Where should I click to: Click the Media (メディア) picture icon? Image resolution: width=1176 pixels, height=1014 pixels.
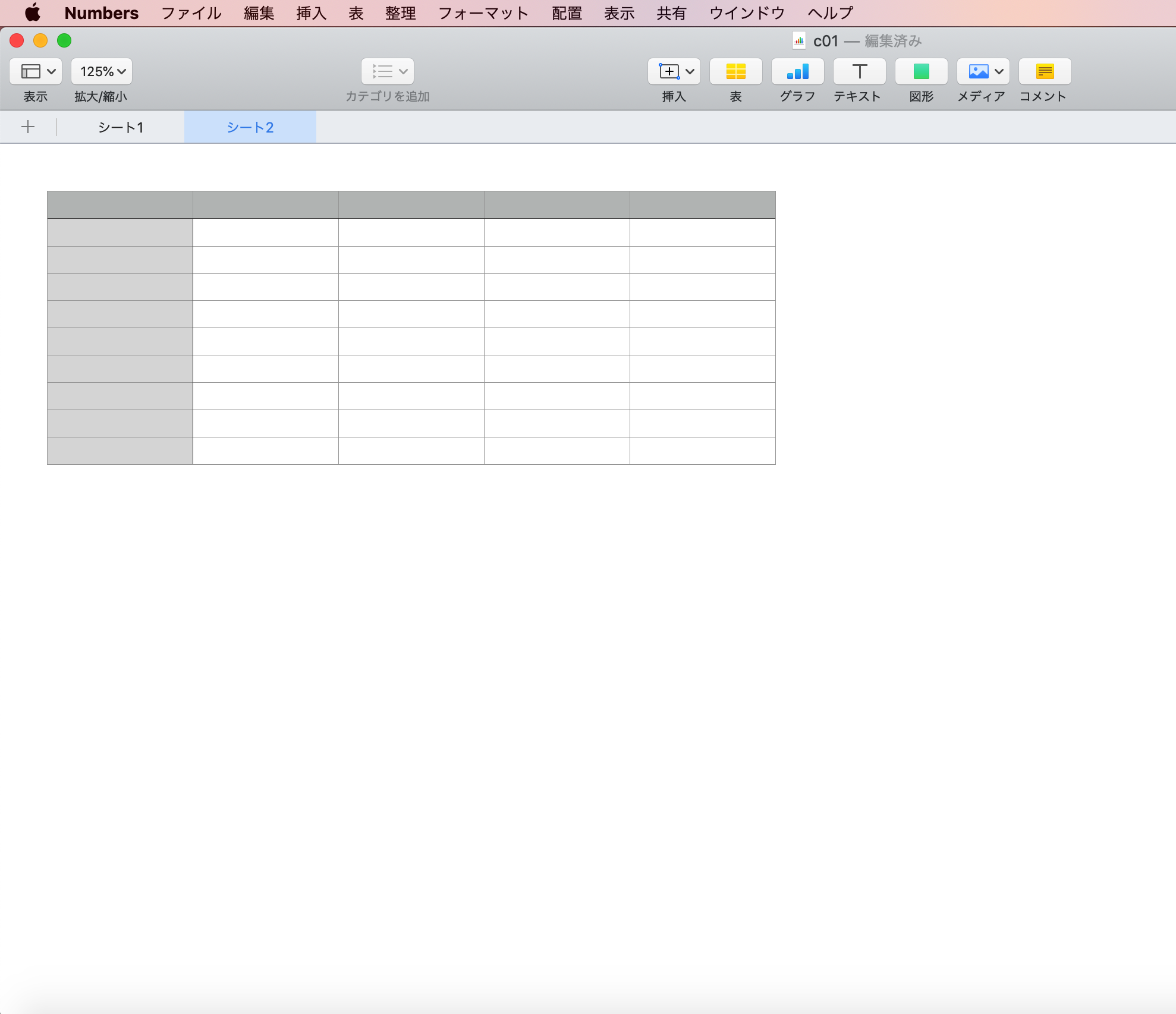pos(977,71)
